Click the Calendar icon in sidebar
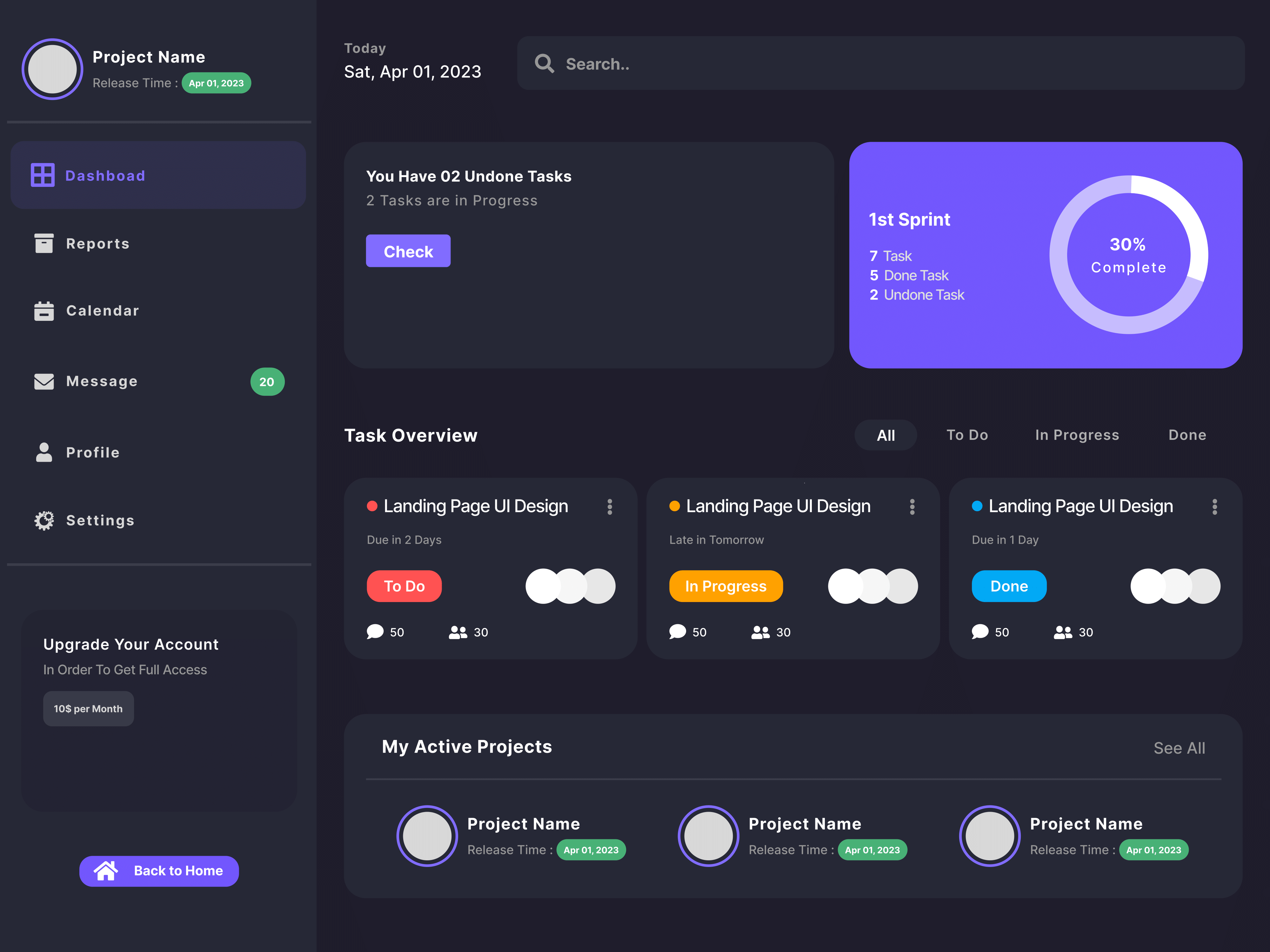 coord(43,311)
